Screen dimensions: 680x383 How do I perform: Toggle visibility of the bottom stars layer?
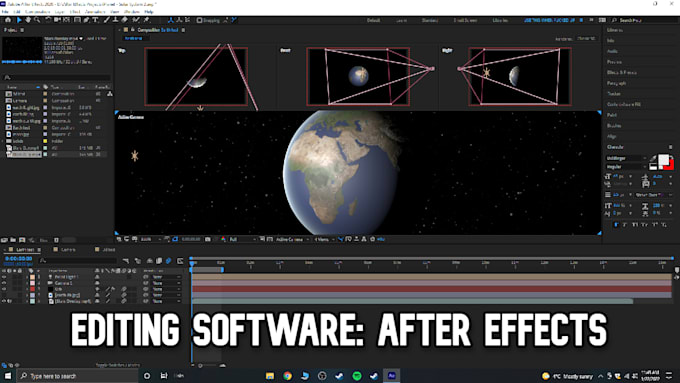point(4,301)
